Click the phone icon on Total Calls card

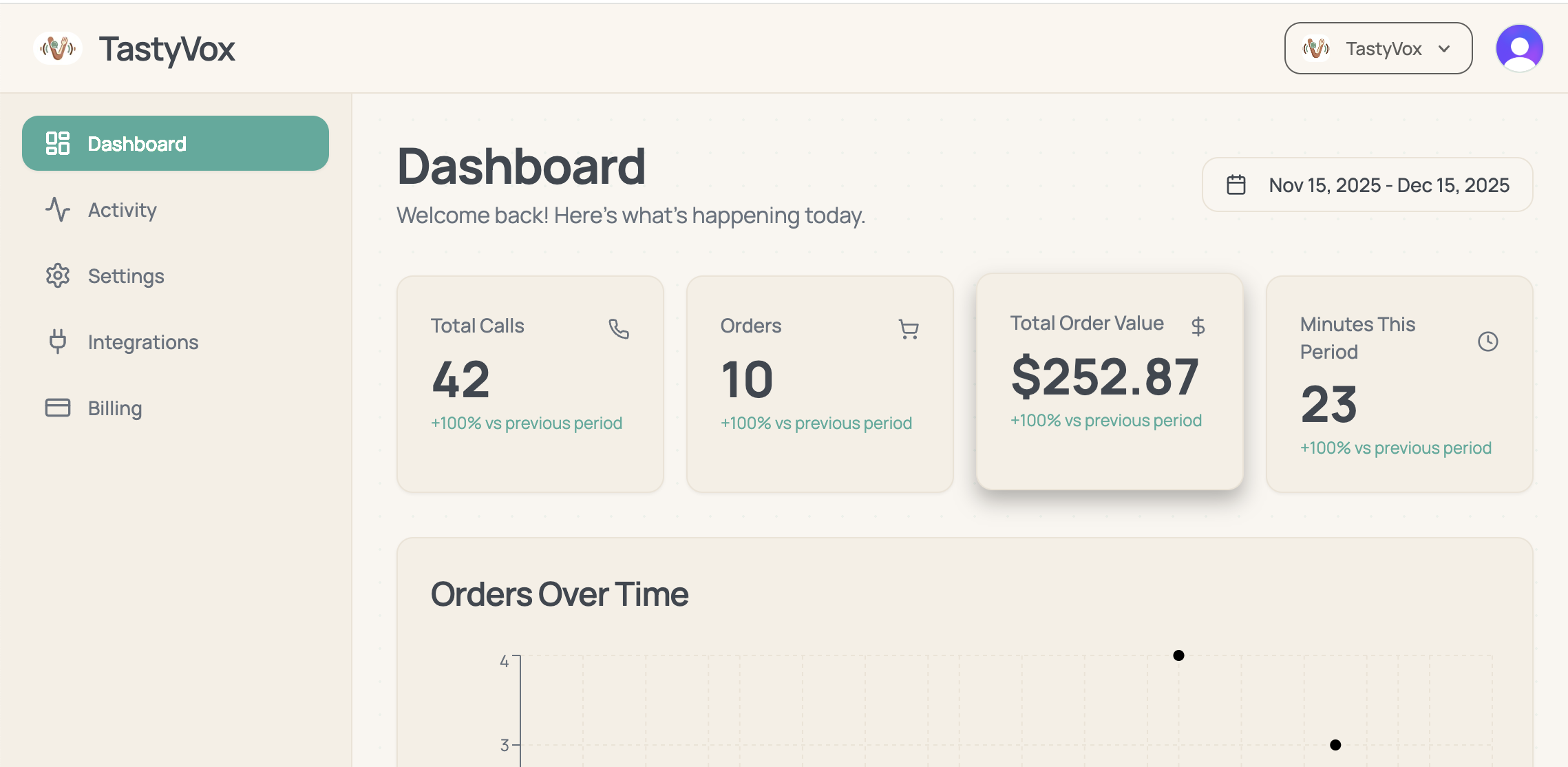pyautogui.click(x=619, y=329)
